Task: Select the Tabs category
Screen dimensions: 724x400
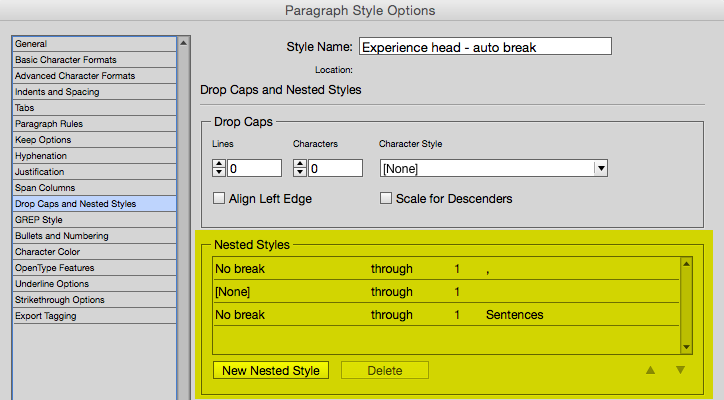Action: coord(95,108)
